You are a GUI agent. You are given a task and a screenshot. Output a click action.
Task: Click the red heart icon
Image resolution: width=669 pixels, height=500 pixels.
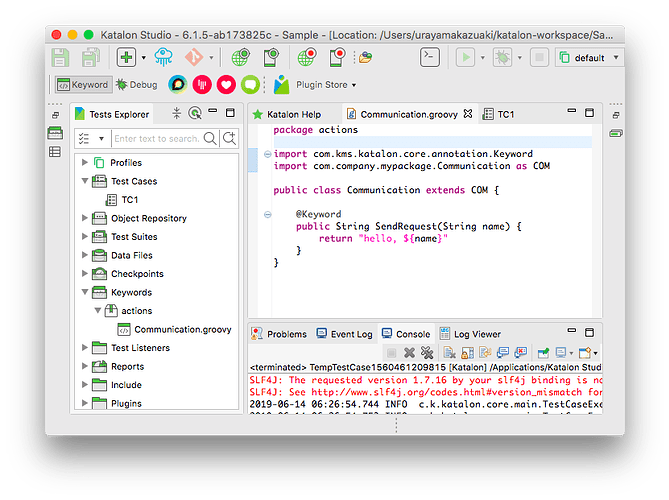pyautogui.click(x=226, y=84)
